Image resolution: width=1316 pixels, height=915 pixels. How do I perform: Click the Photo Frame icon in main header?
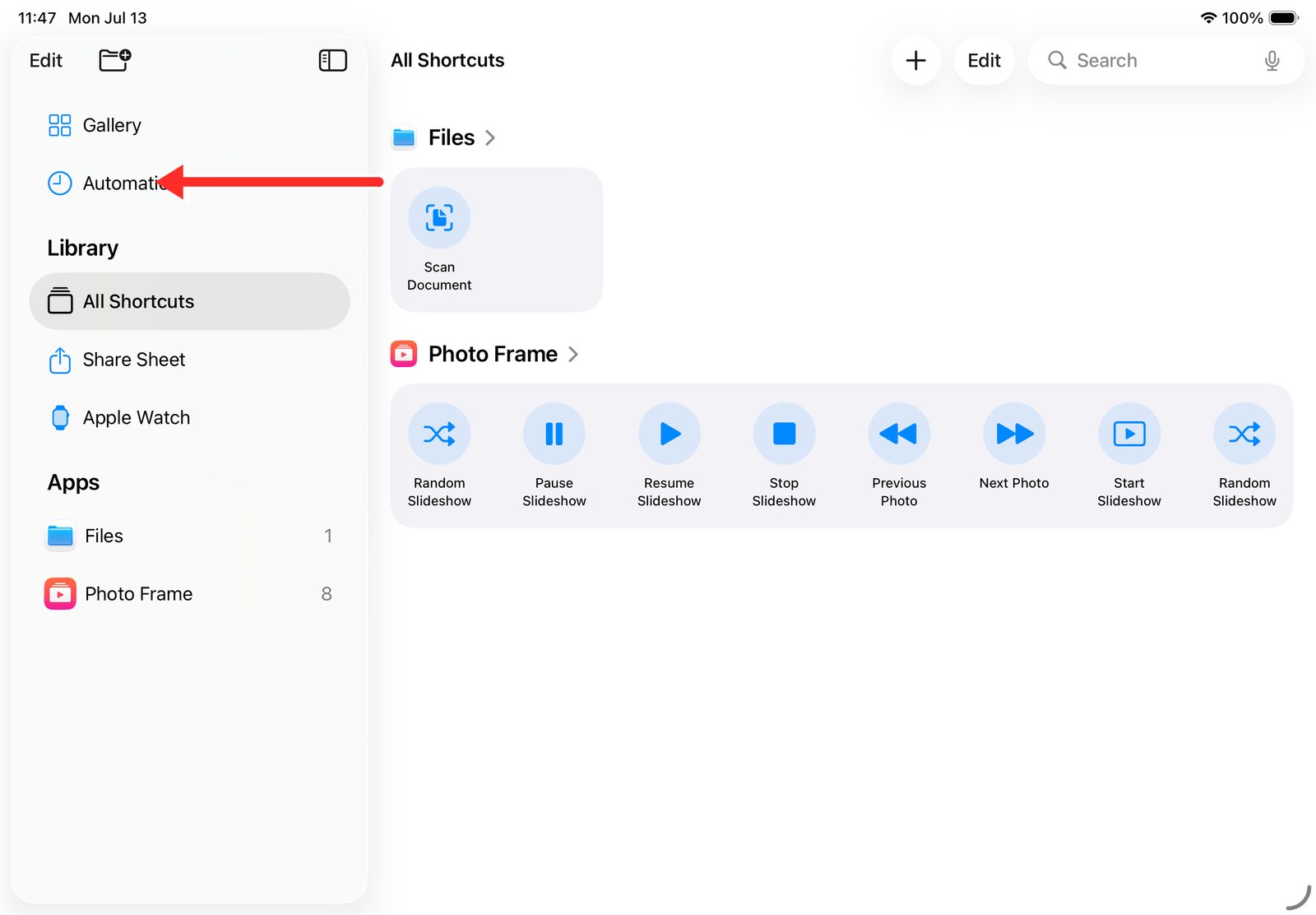[404, 354]
